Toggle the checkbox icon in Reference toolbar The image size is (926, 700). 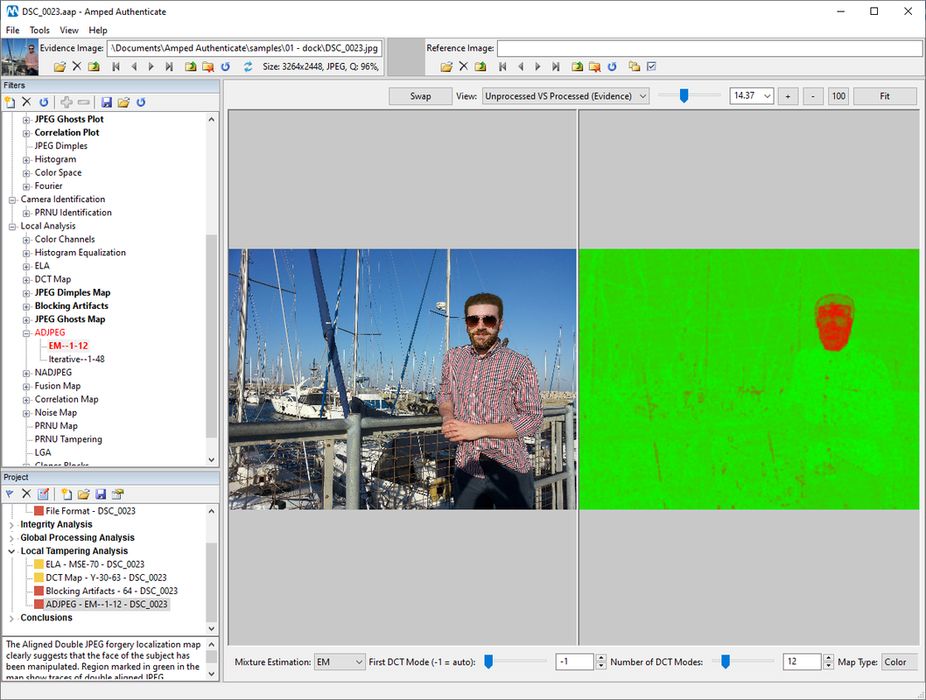click(651, 67)
